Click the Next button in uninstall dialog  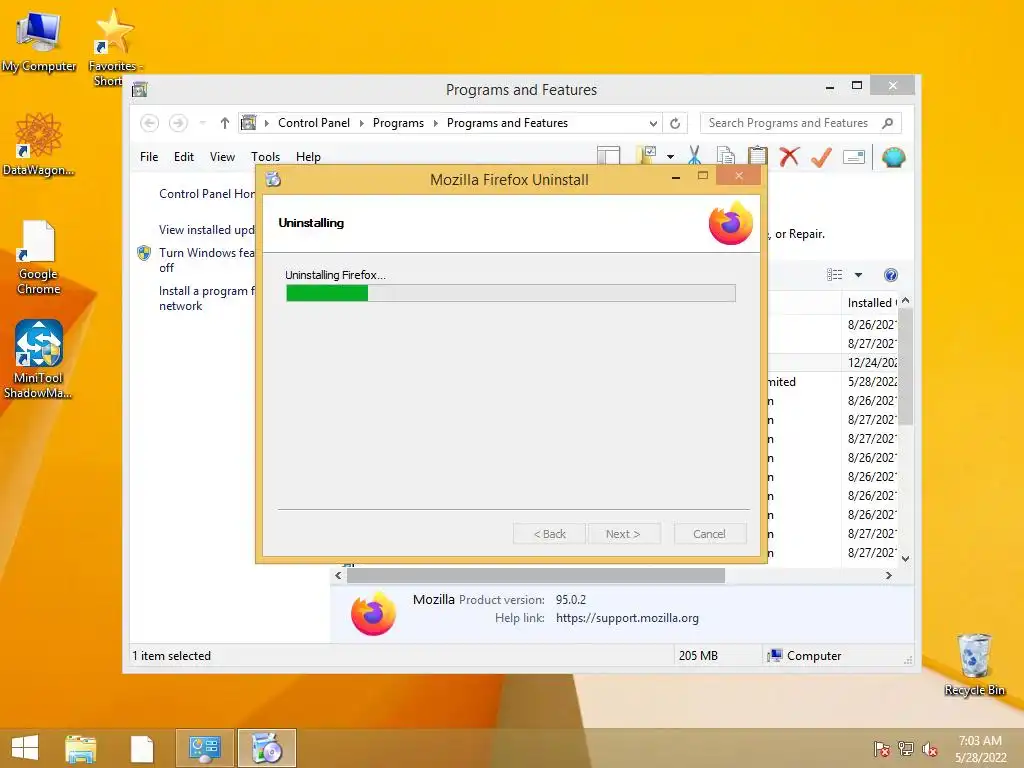(623, 534)
